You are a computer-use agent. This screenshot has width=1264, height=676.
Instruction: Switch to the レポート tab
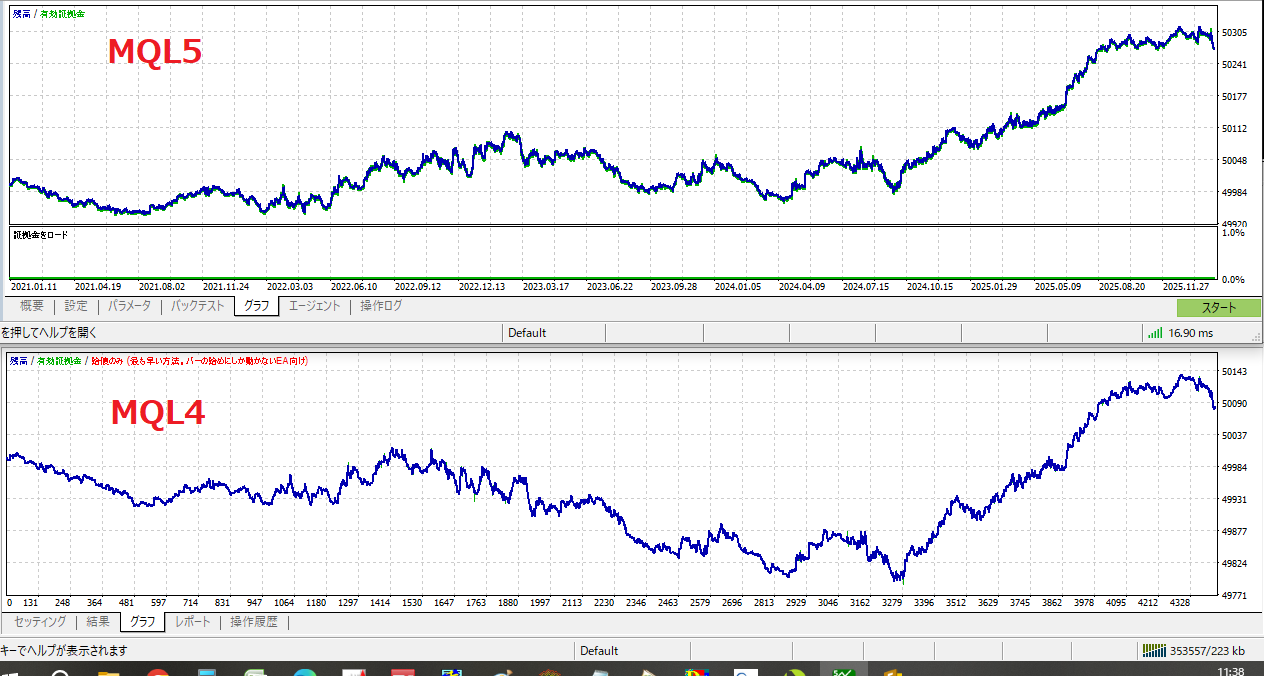193,622
